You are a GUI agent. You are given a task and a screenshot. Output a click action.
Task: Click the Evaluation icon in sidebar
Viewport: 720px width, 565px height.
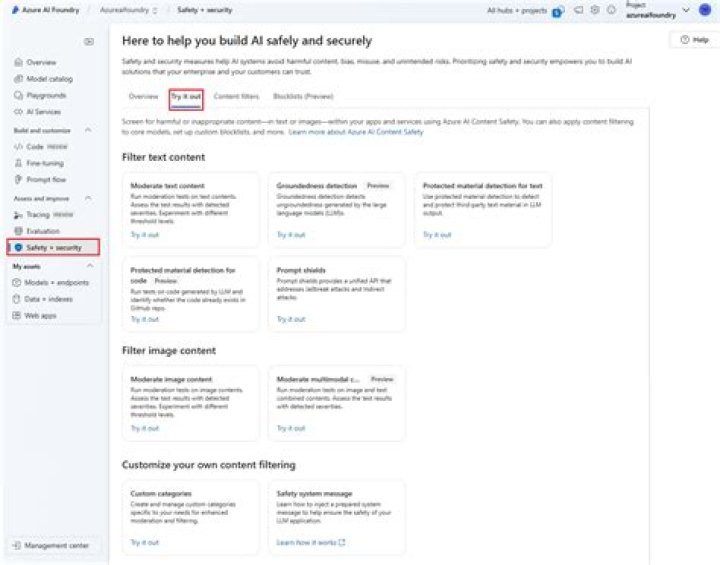coord(18,231)
